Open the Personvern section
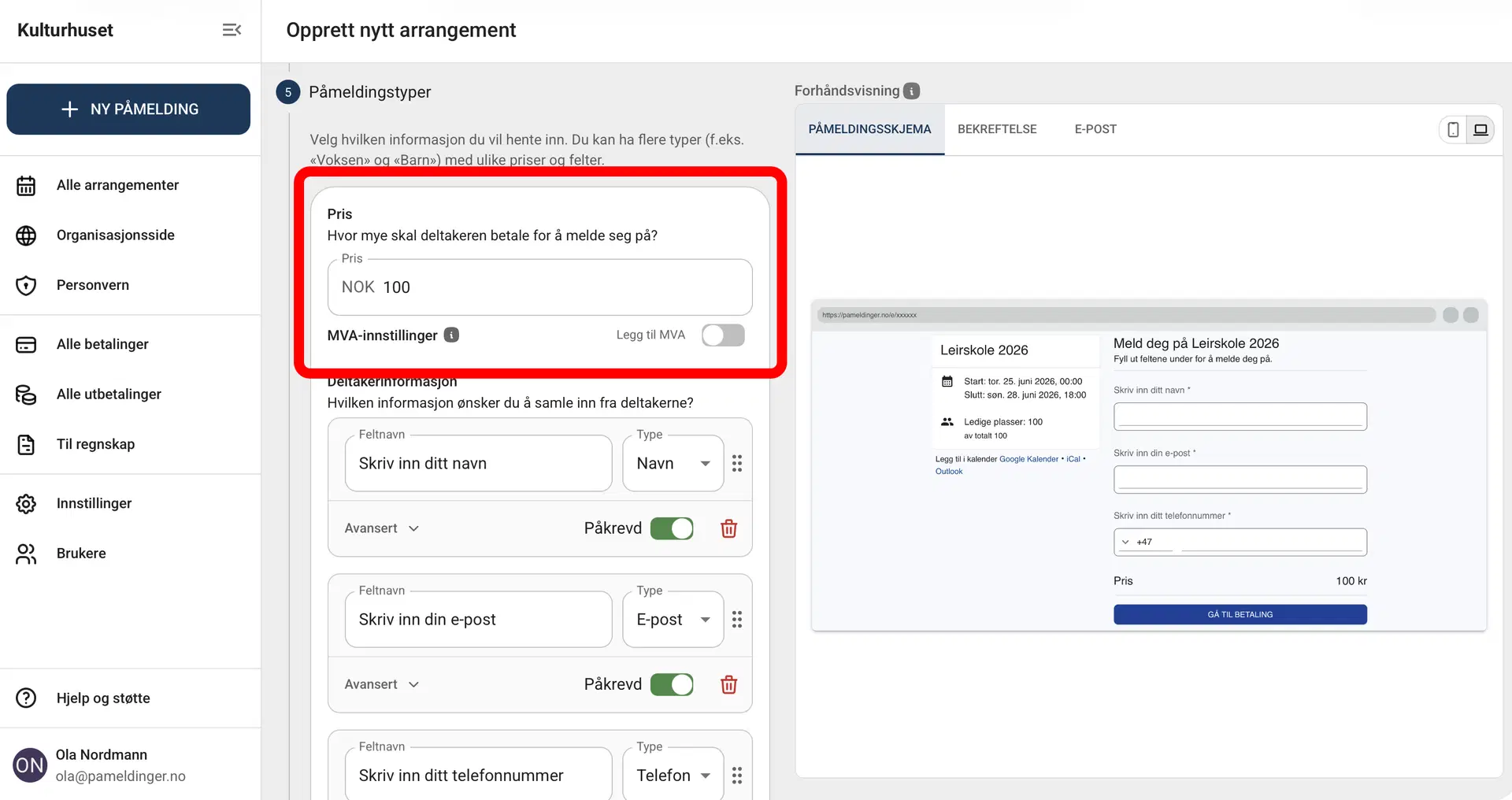1512x800 pixels. (x=94, y=285)
